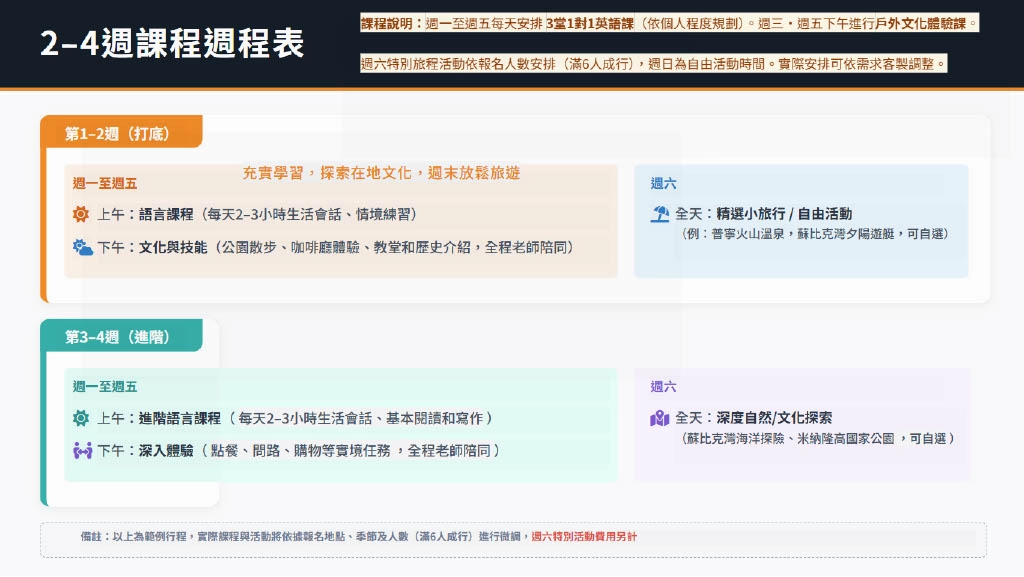Expand the 課程說明 header at the top

390,22
